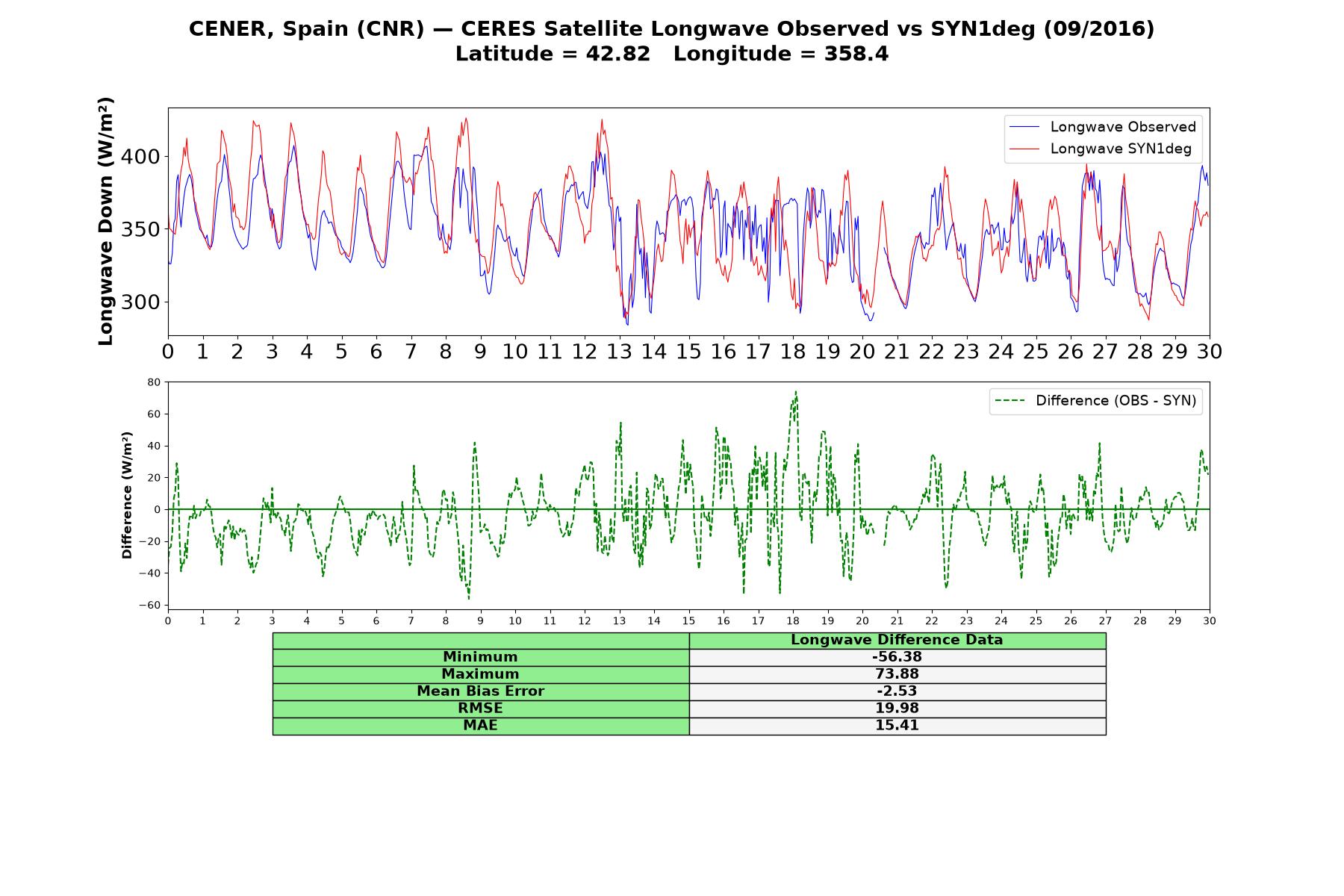Select the Minimum row label in table
This screenshot has height=896, width=1344.
[480, 657]
